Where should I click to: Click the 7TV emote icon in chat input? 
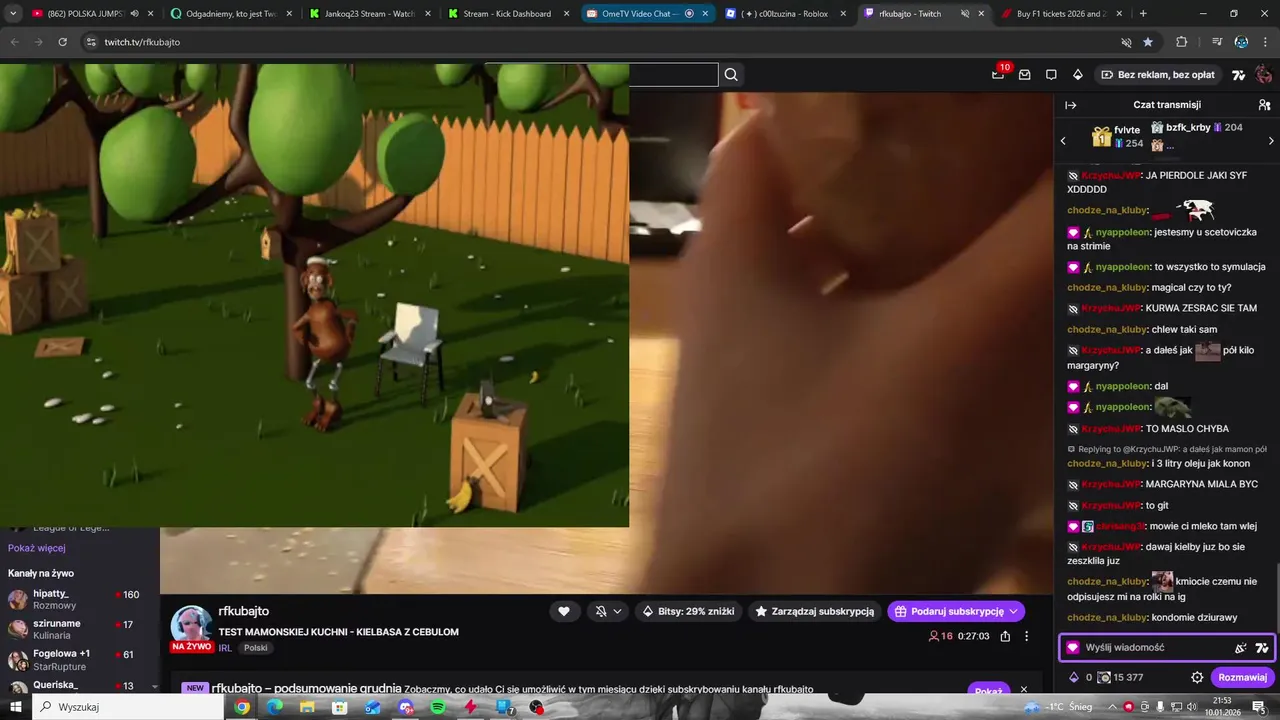pos(1262,648)
